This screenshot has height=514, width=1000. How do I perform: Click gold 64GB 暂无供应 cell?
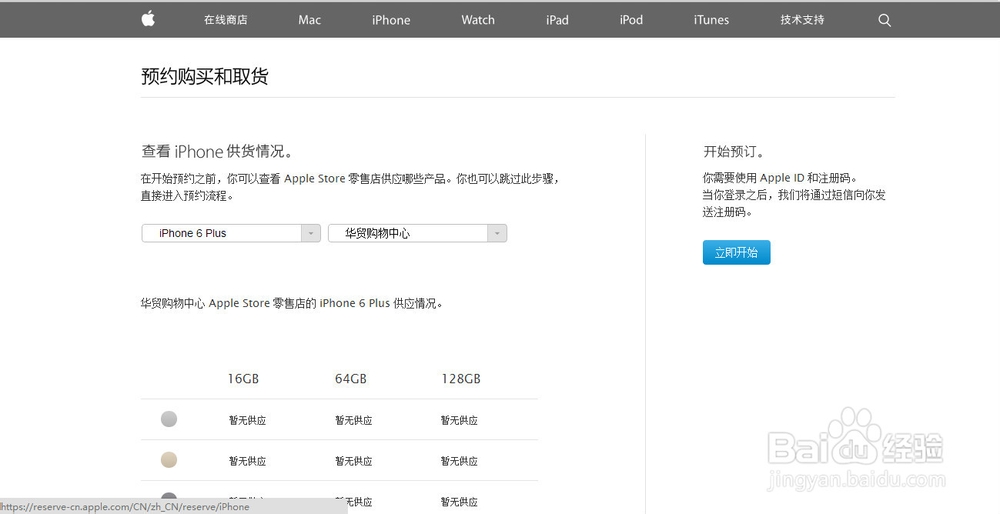[353, 461]
